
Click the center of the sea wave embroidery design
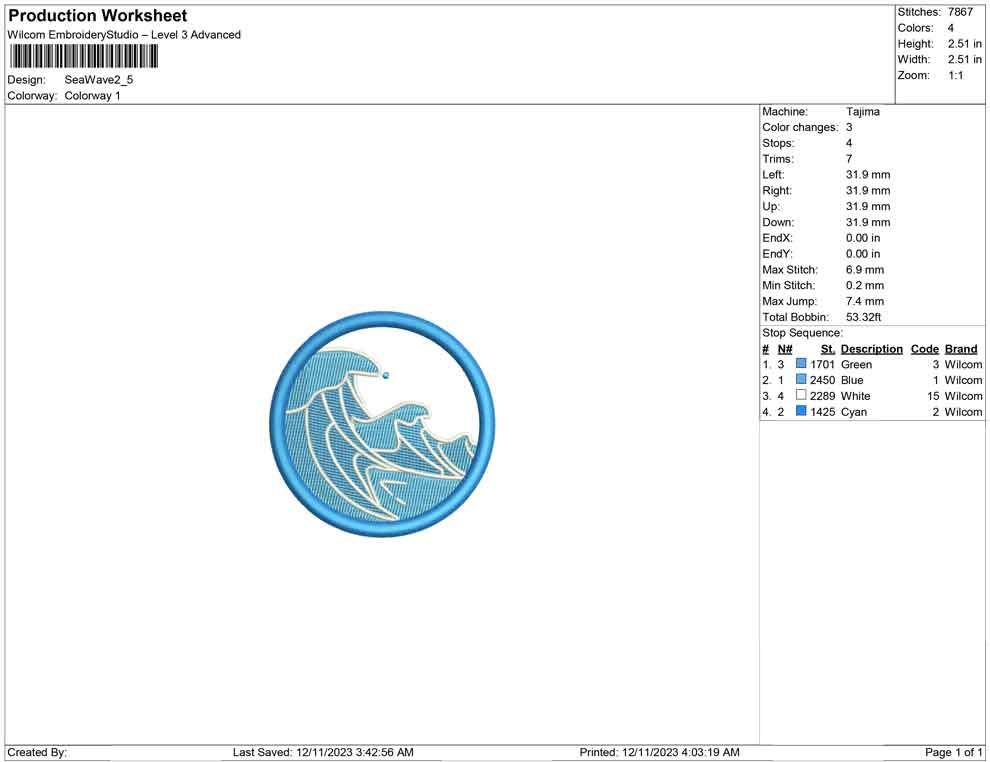tap(382, 423)
